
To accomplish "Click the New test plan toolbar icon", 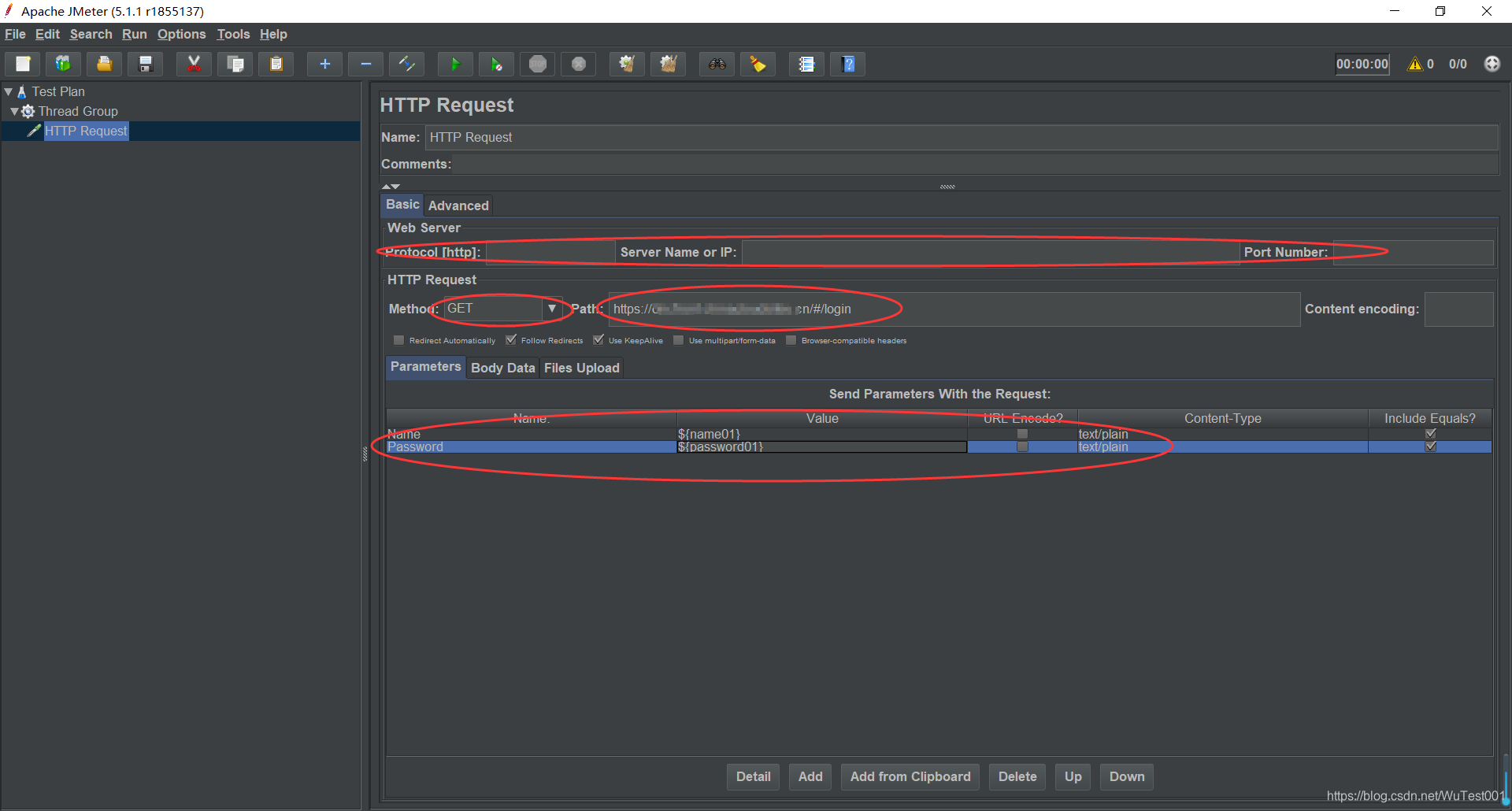I will tap(23, 64).
